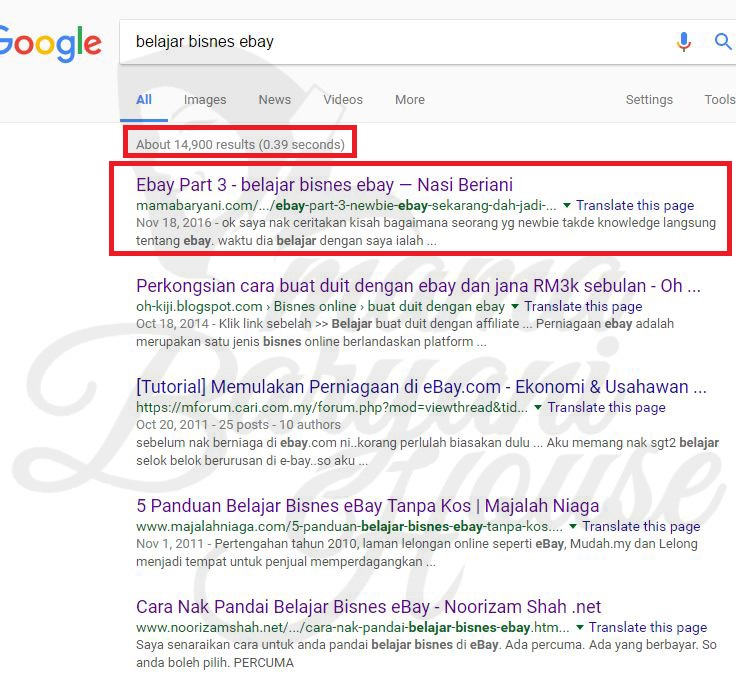Screen dimensions: 736x685
Task: Switch to the Videos tab
Action: point(343,100)
